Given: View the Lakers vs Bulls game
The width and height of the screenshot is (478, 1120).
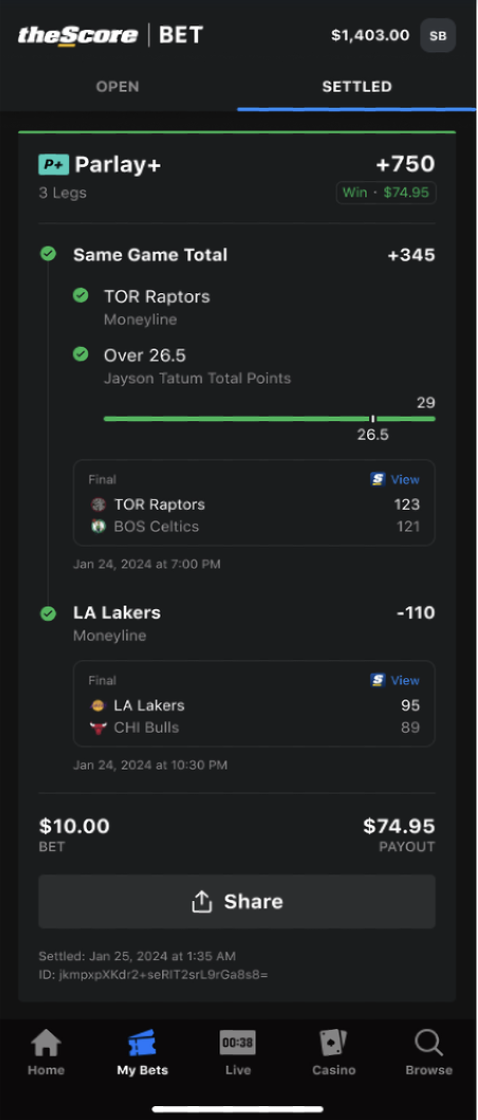Looking at the screenshot, I should tap(396, 680).
